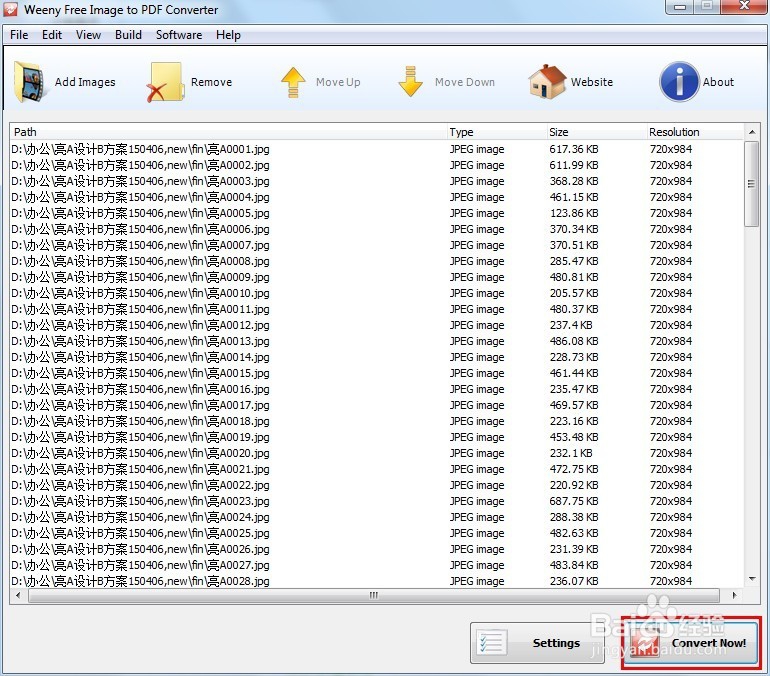Click the Website label in toolbar
Screen dimensions: 770x676
coord(592,82)
